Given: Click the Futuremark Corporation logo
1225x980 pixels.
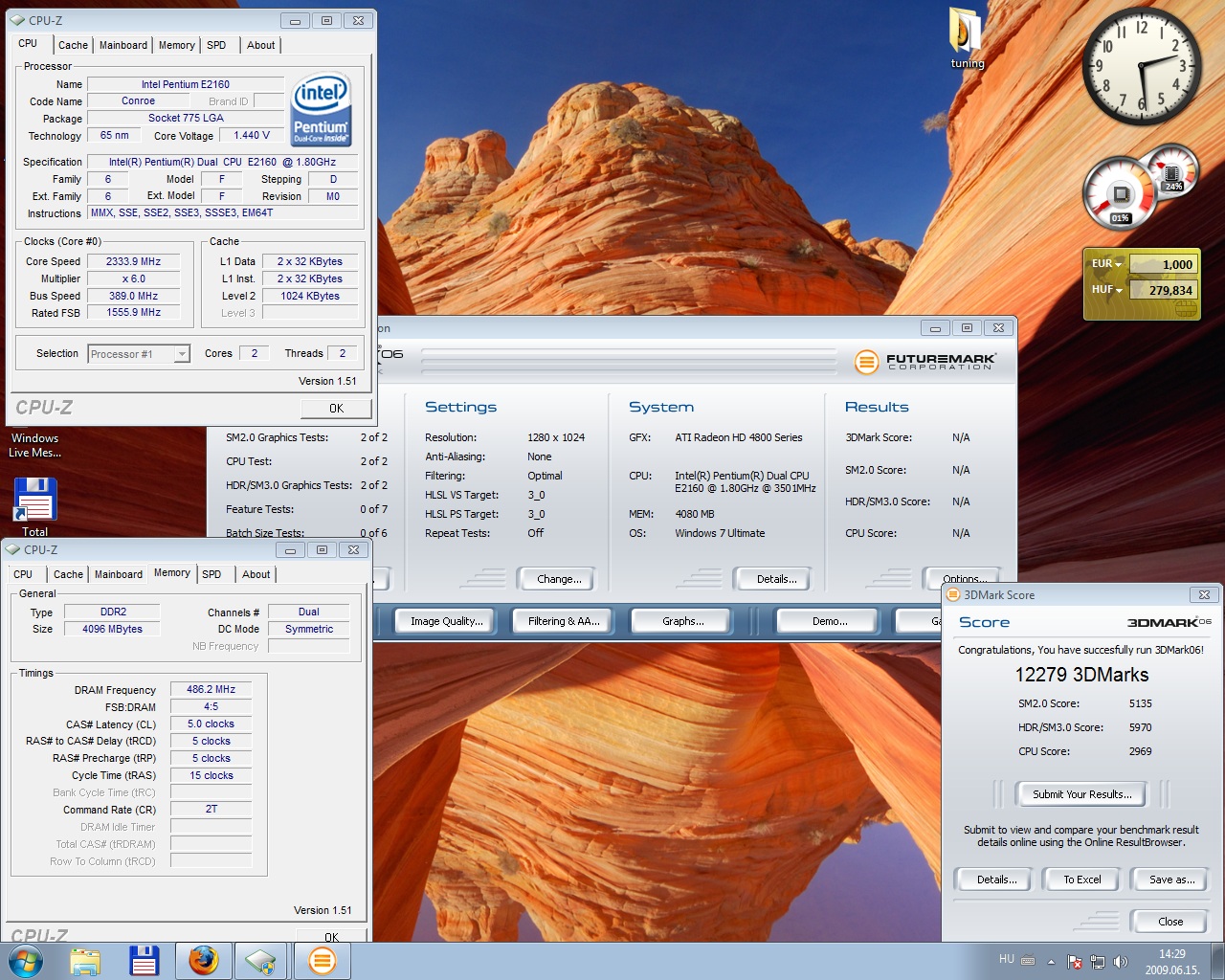Looking at the screenshot, I should (925, 362).
